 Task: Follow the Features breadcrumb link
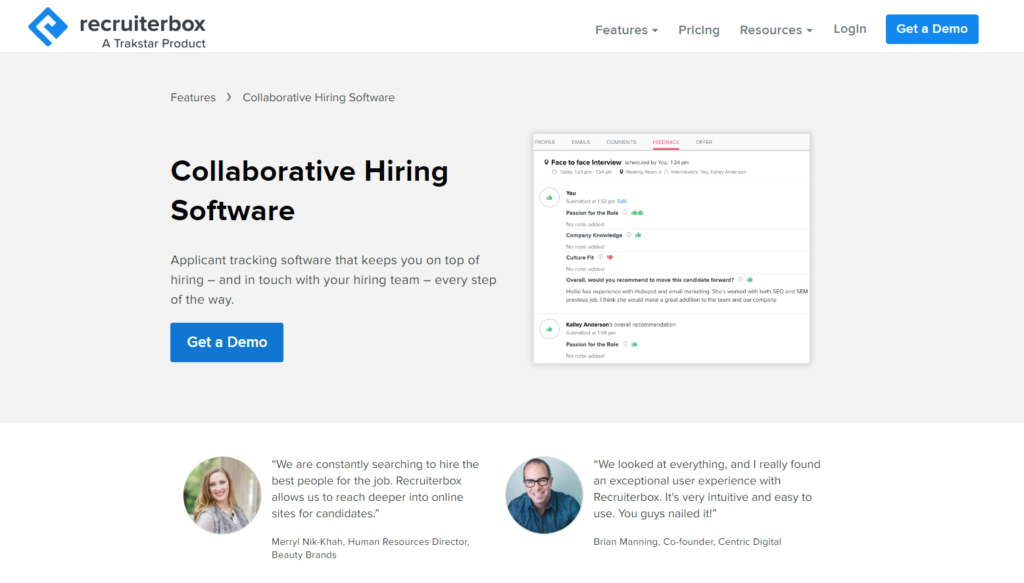coord(193,97)
